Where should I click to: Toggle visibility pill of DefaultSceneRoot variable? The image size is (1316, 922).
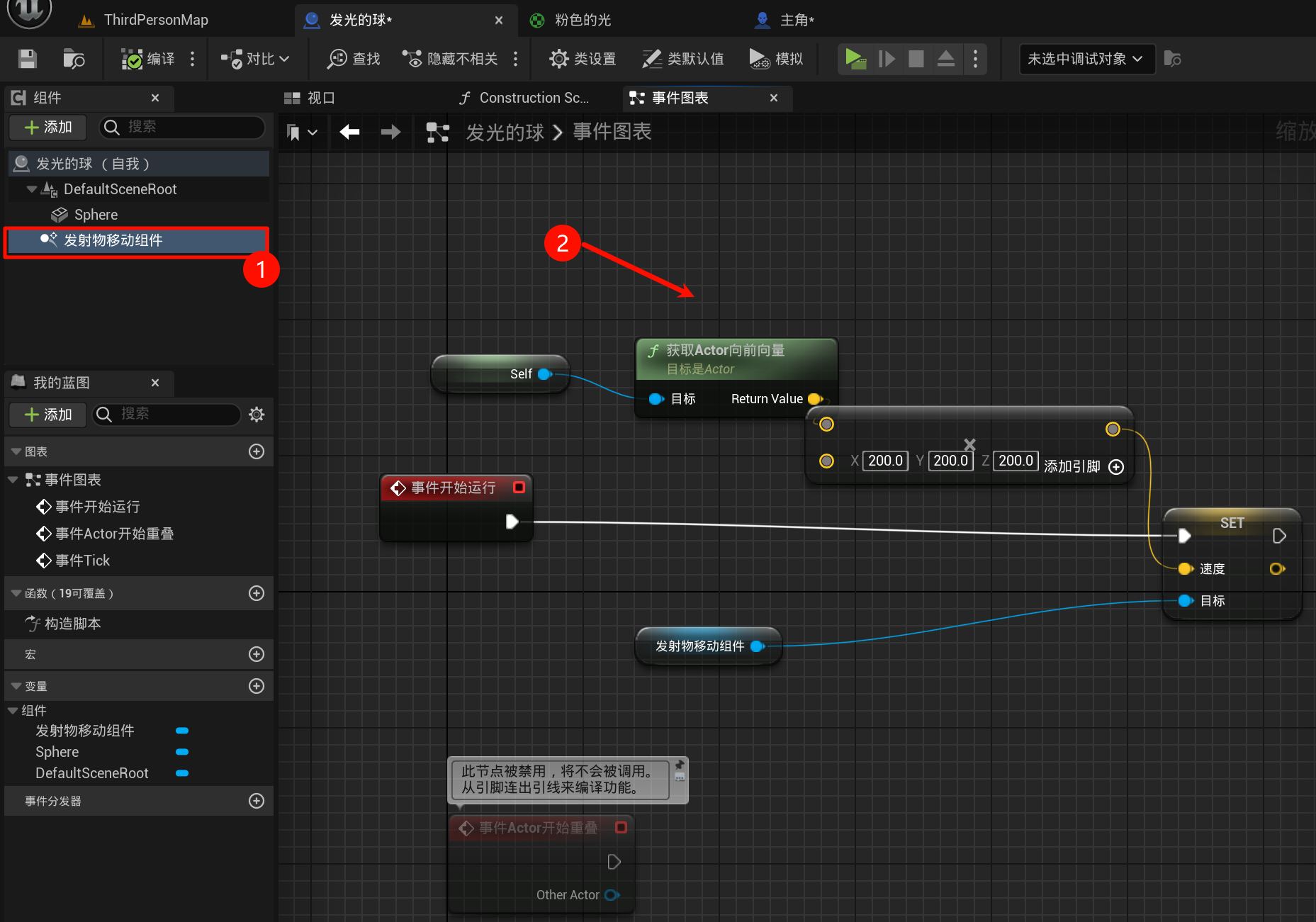(x=182, y=773)
